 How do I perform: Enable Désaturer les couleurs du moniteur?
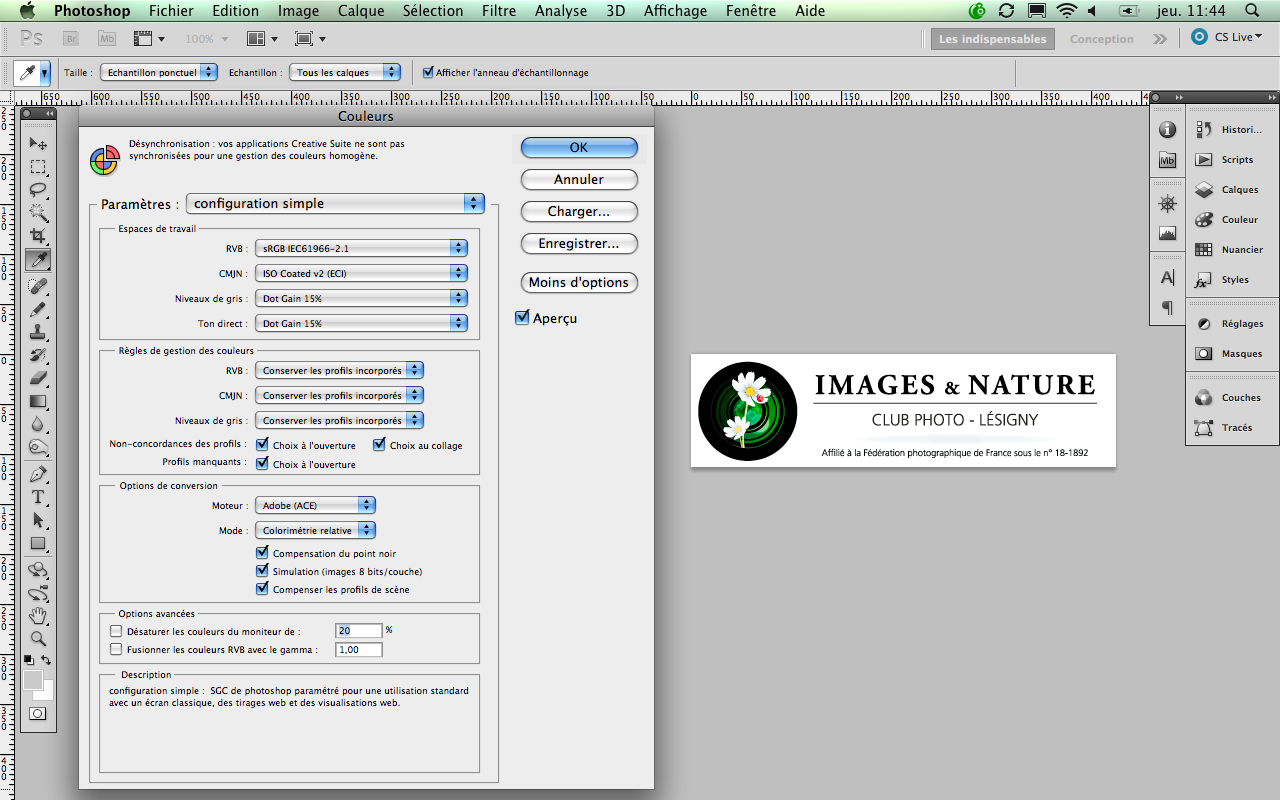[116, 631]
